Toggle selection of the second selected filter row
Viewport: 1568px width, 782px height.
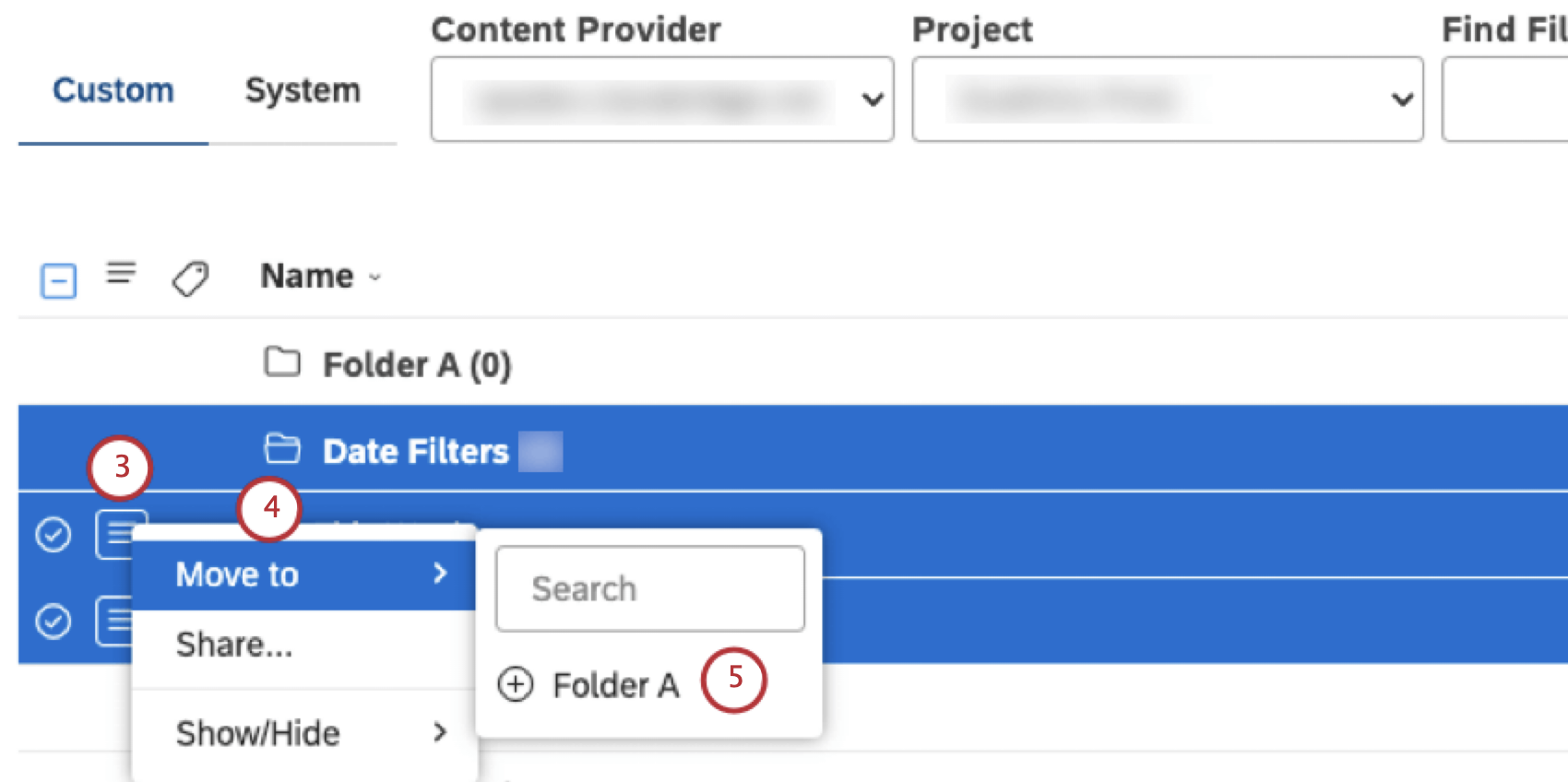53,621
